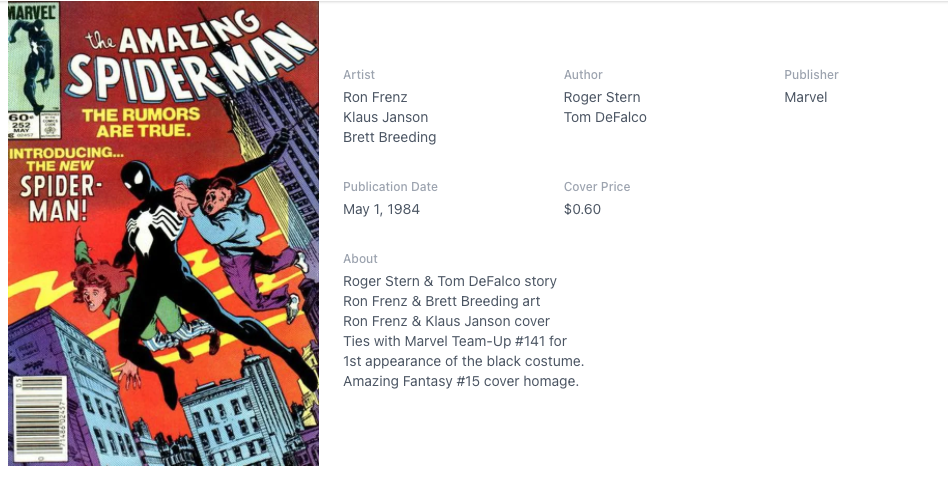Click the Marvel publisher name
Screen dimensions: 948x481
coord(805,97)
